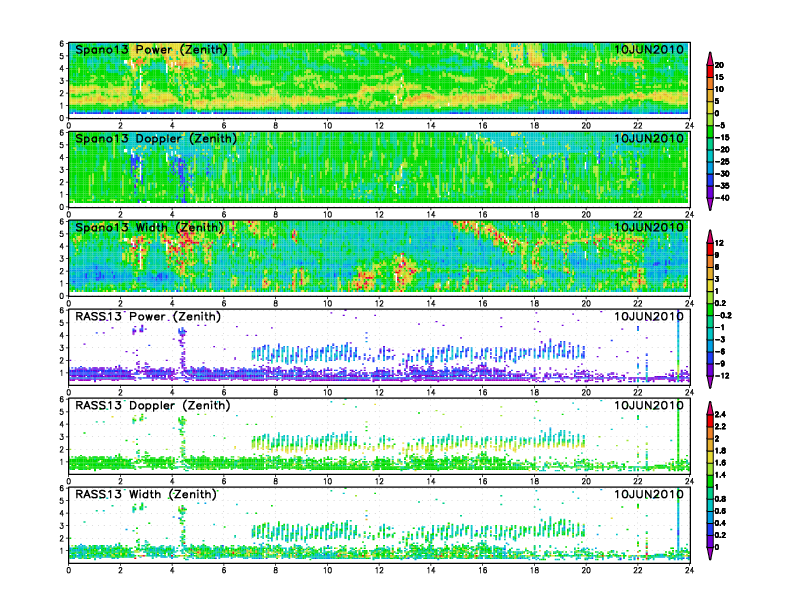Click hour 18 tick under the RASS13 Power panel
792x612 pixels.
click(534, 392)
